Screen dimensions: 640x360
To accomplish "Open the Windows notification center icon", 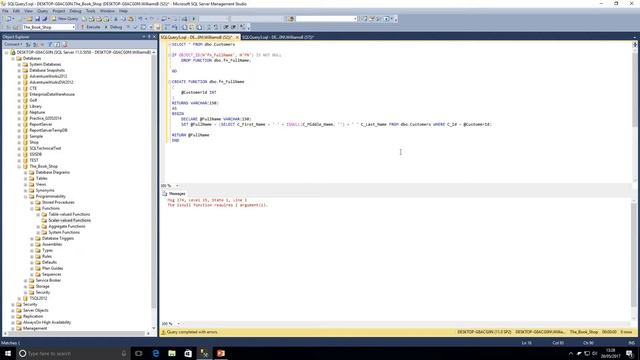I will click(x=629, y=353).
